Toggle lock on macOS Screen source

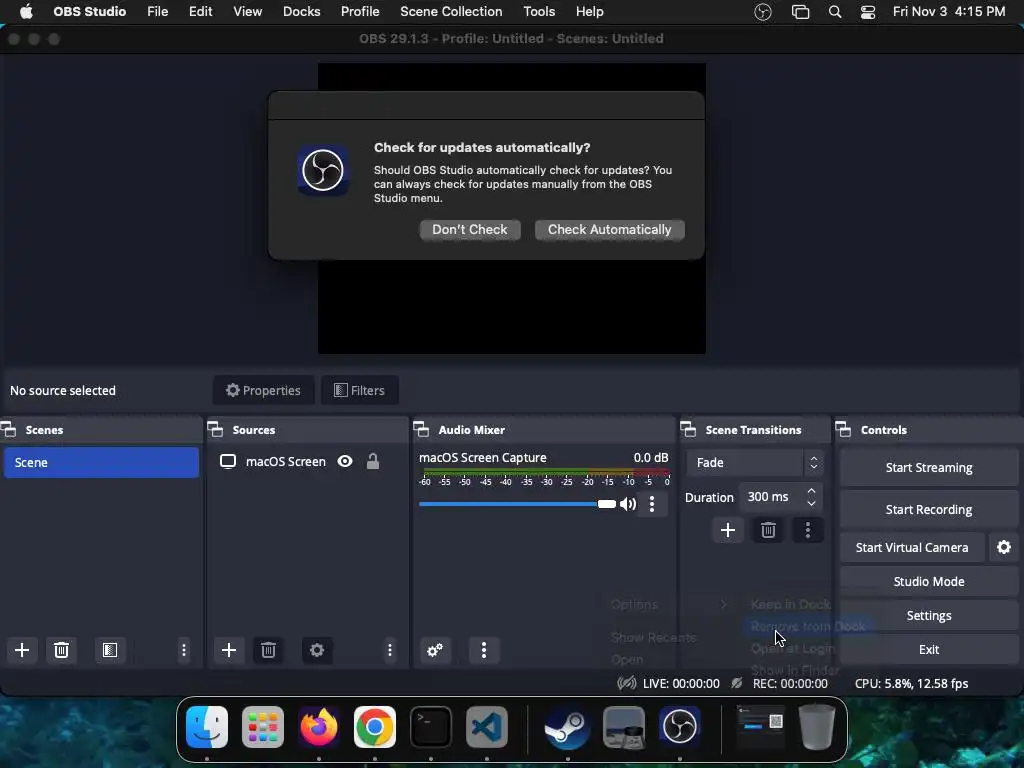[x=373, y=462]
